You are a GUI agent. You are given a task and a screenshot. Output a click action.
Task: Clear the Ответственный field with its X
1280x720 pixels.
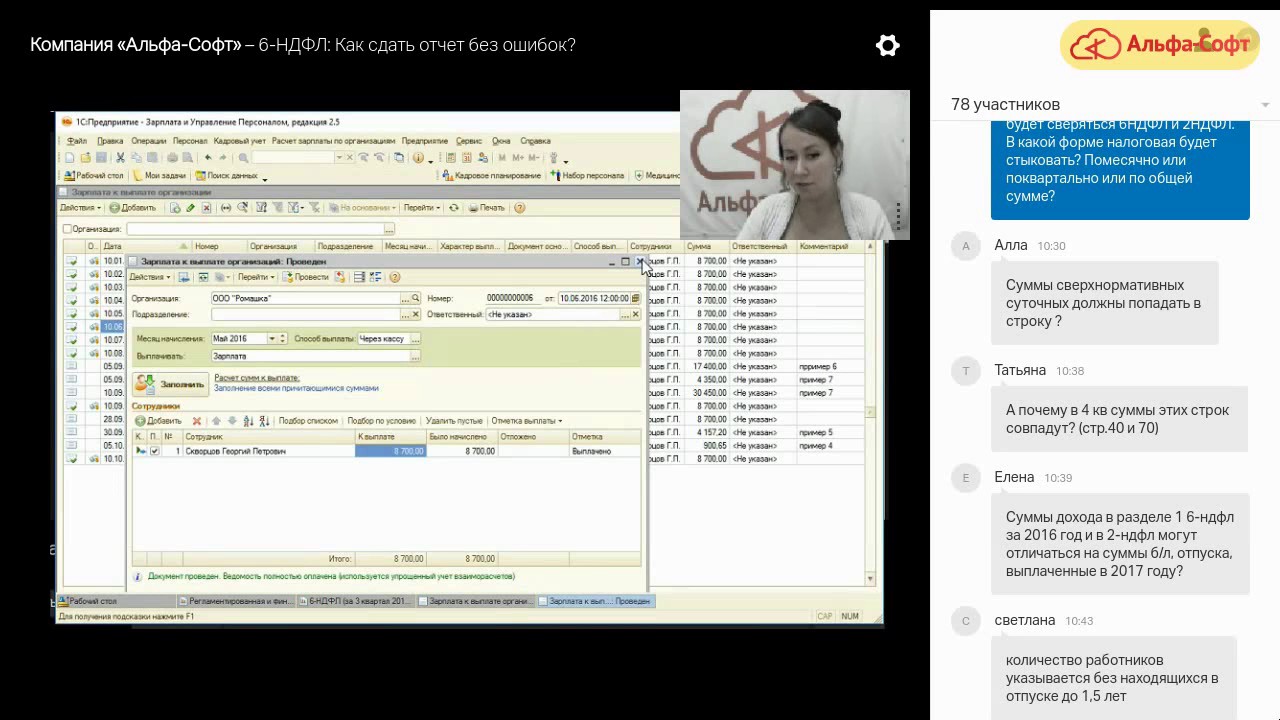(x=636, y=314)
